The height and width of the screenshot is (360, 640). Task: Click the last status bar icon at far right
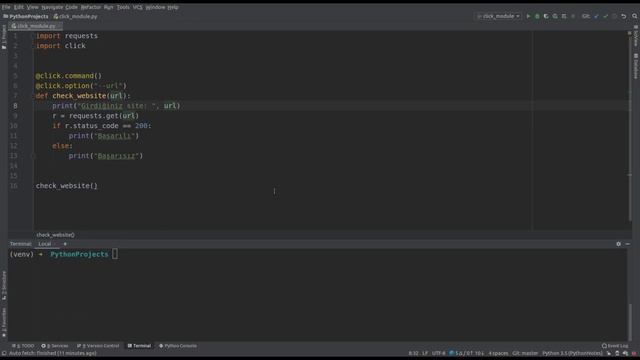634,353
